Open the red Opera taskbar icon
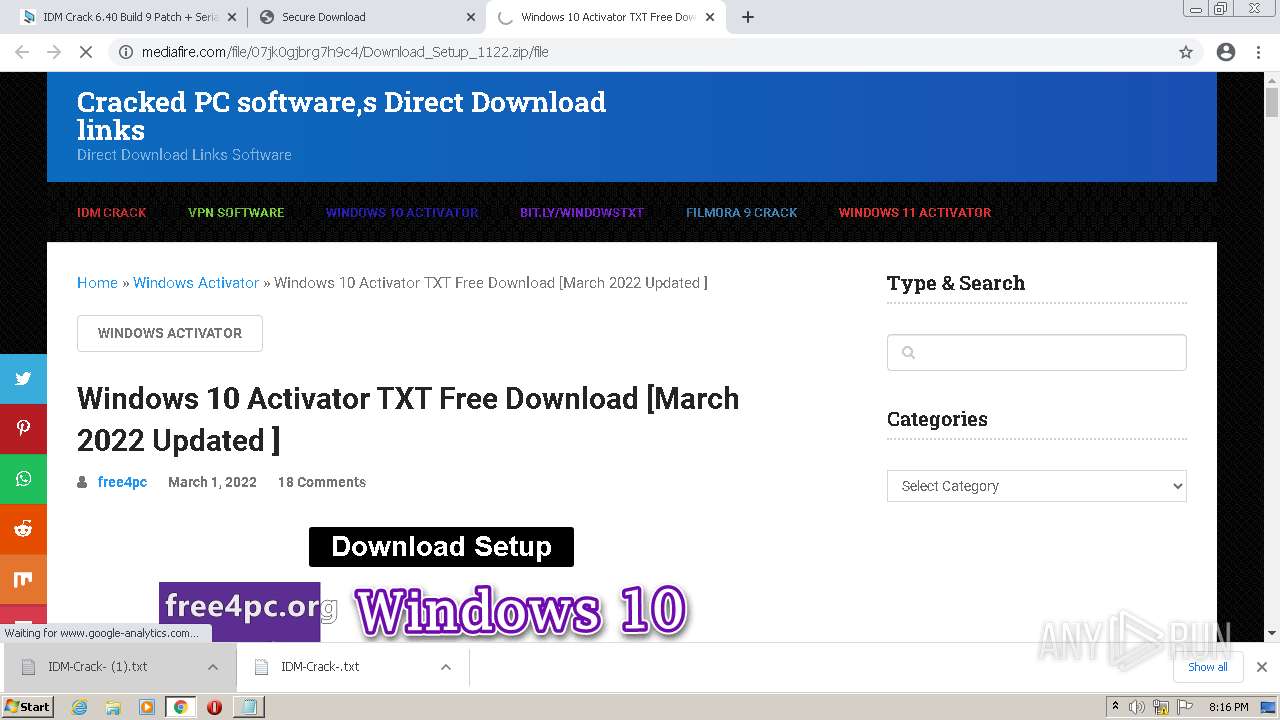 214,707
